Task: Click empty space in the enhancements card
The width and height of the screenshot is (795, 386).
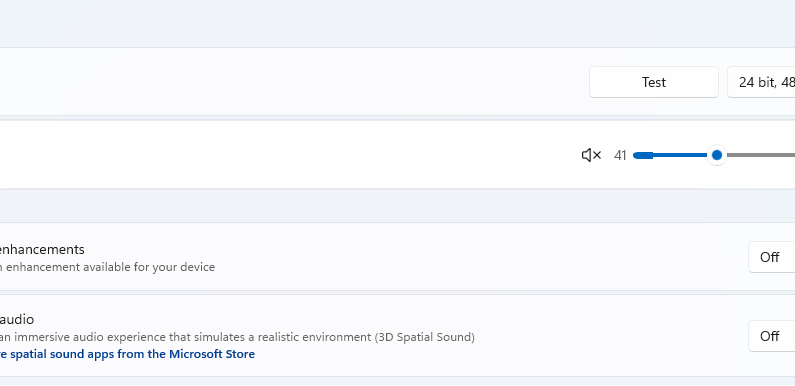Action: coord(456,257)
